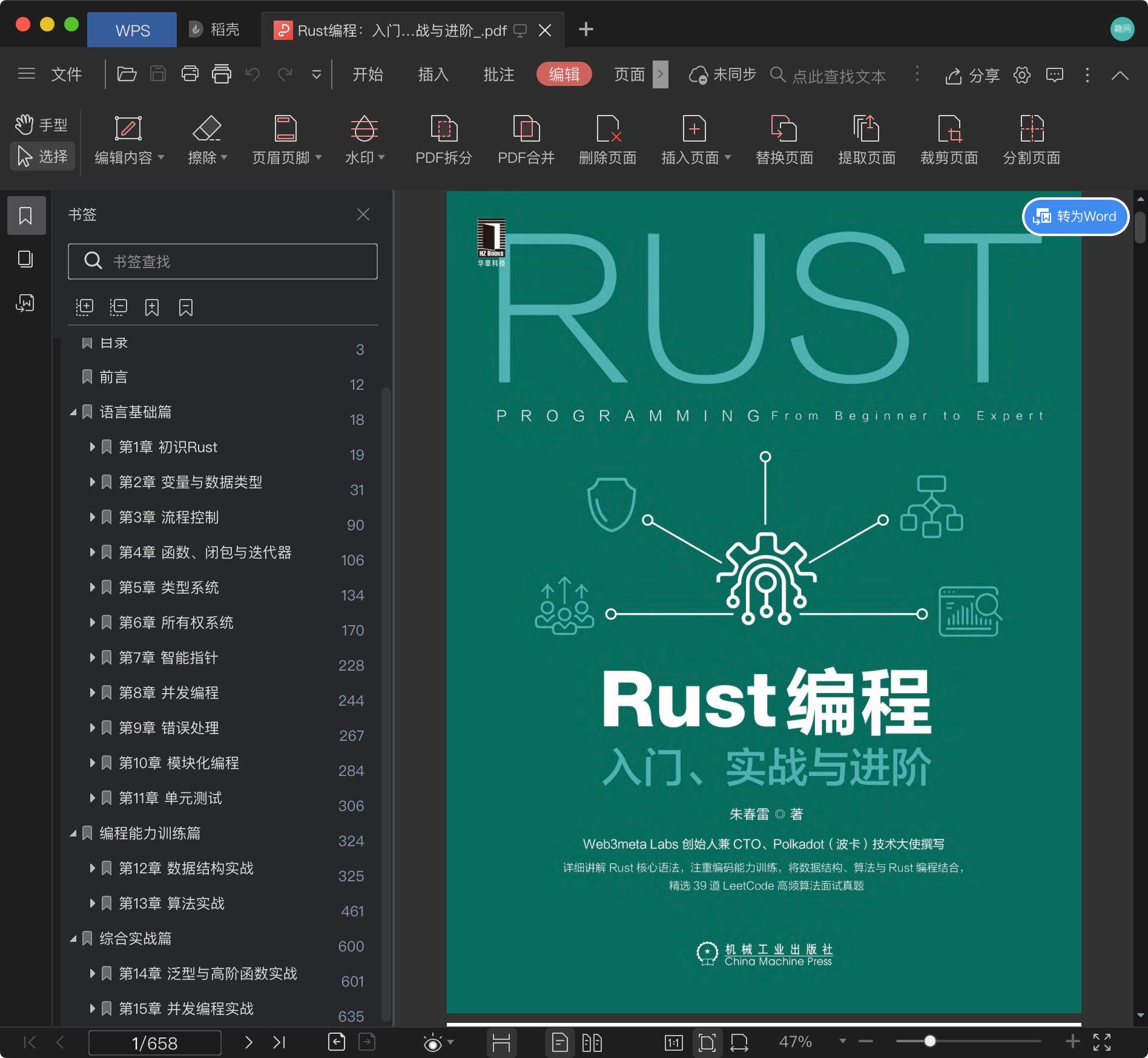
Task: Switch to 选择 select mode
Action: tap(42, 156)
